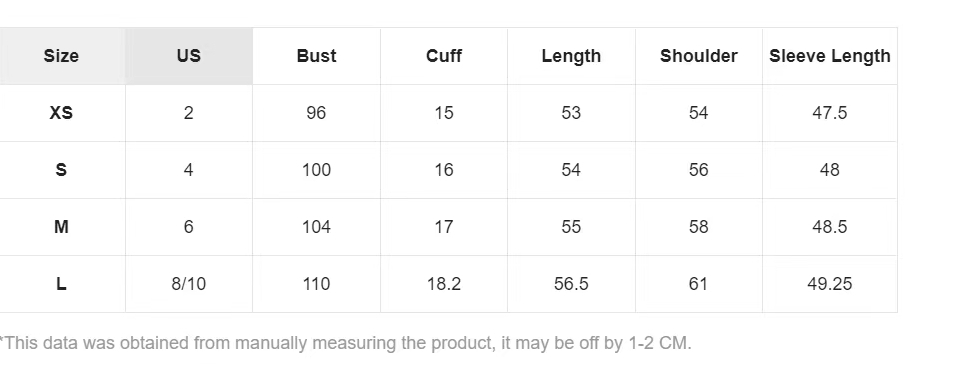
Task: Select the shoulder value 61 cell
Action: [699, 284]
